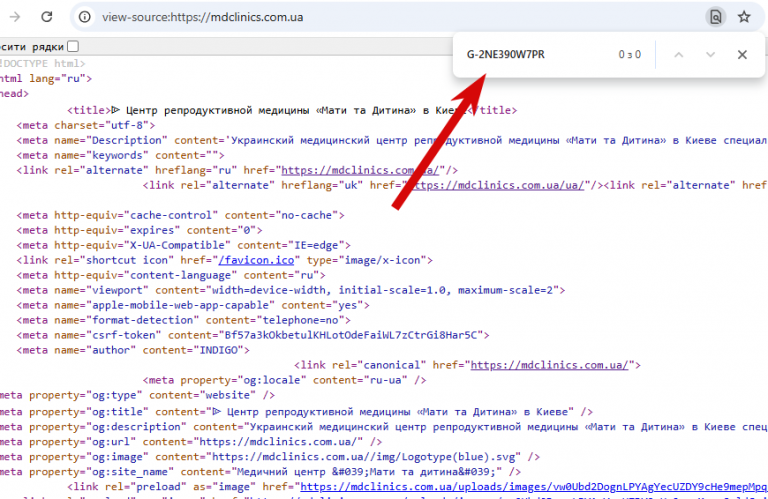Click the viewport meta line

click(x=290, y=290)
